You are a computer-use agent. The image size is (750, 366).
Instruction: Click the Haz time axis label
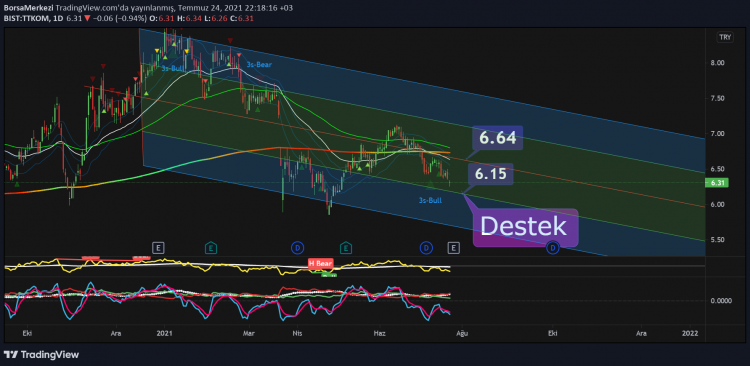click(x=380, y=333)
